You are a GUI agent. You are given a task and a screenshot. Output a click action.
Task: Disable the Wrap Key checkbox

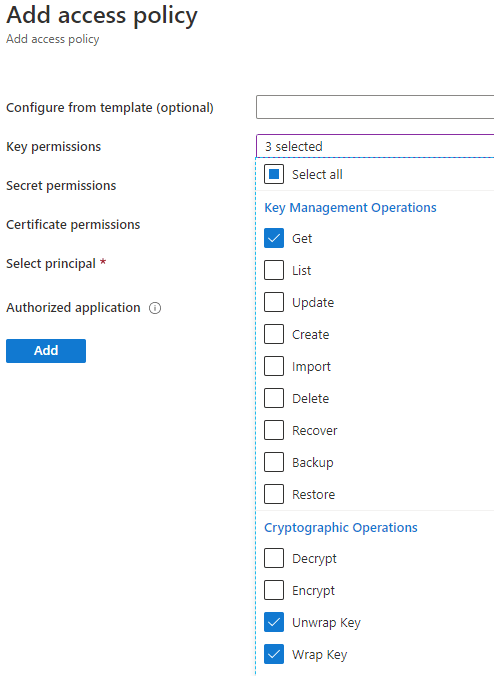point(274,654)
